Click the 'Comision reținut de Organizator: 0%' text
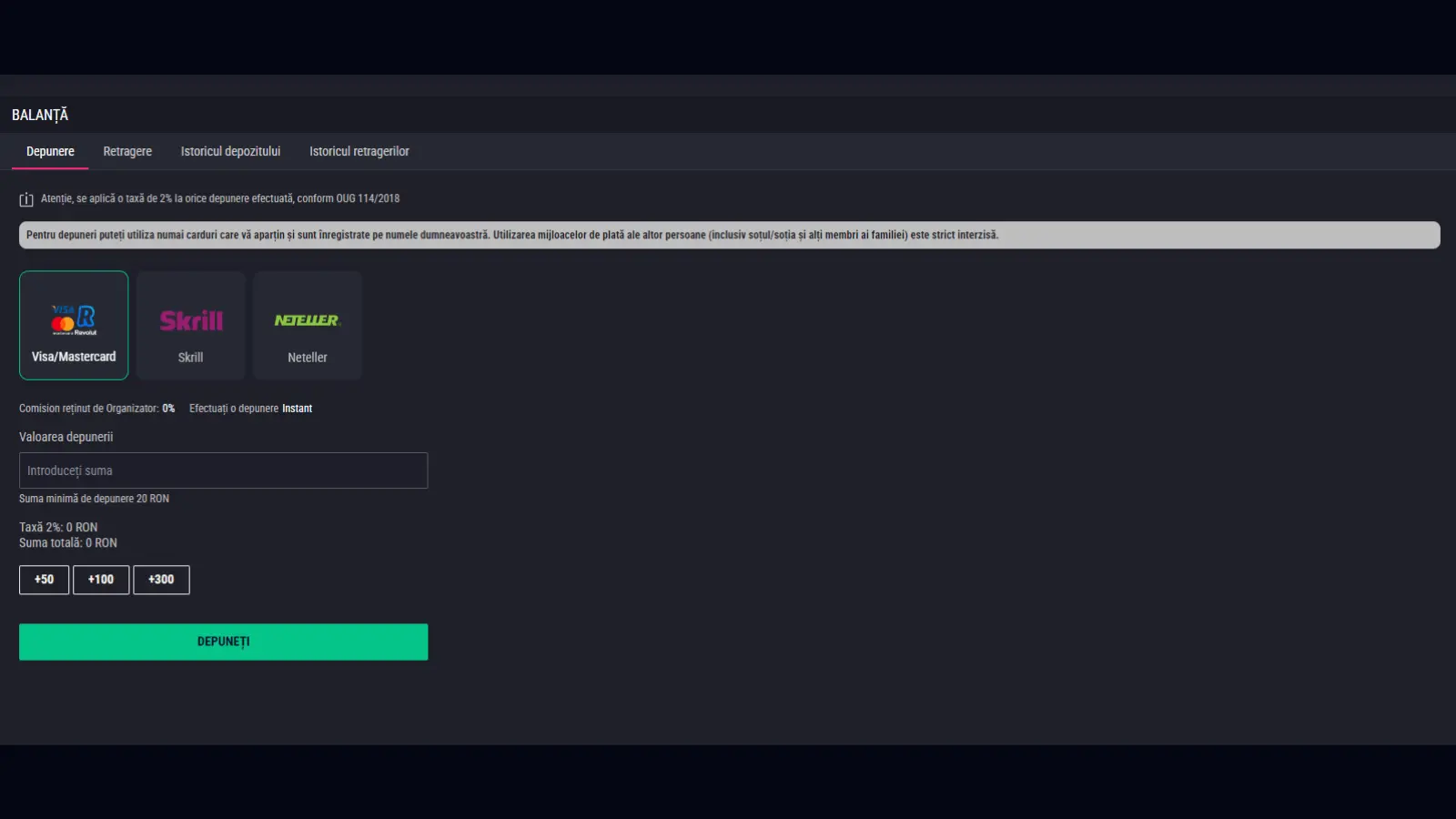The height and width of the screenshot is (819, 1456). pyautogui.click(x=96, y=409)
